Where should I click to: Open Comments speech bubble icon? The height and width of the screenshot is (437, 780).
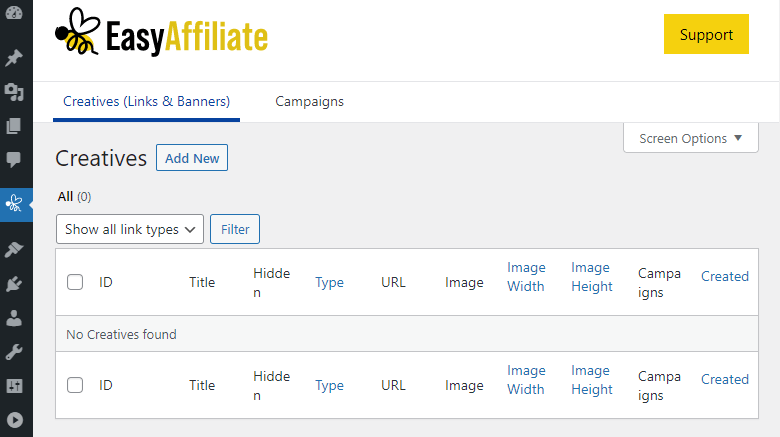[x=14, y=159]
